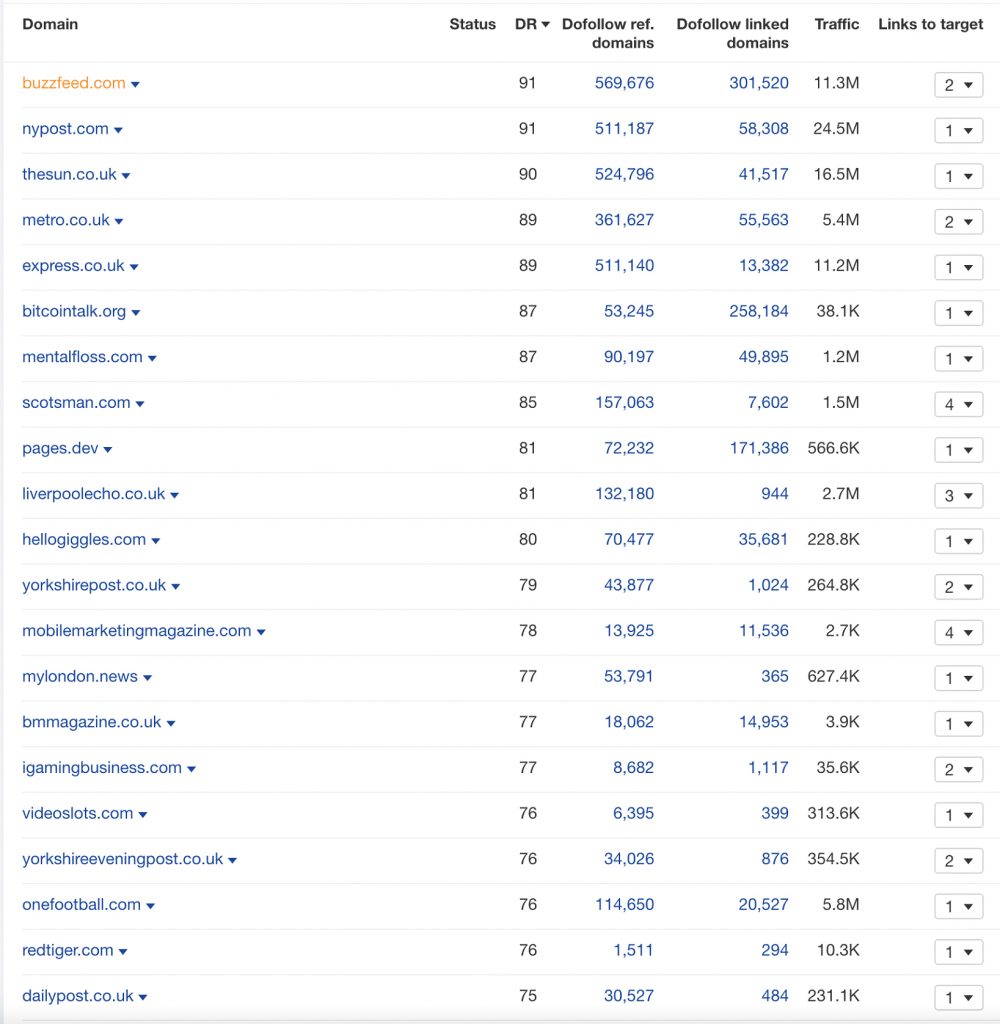The image size is (1000, 1024).
Task: Open the thesun.co.uk domain link
Action: pos(69,174)
